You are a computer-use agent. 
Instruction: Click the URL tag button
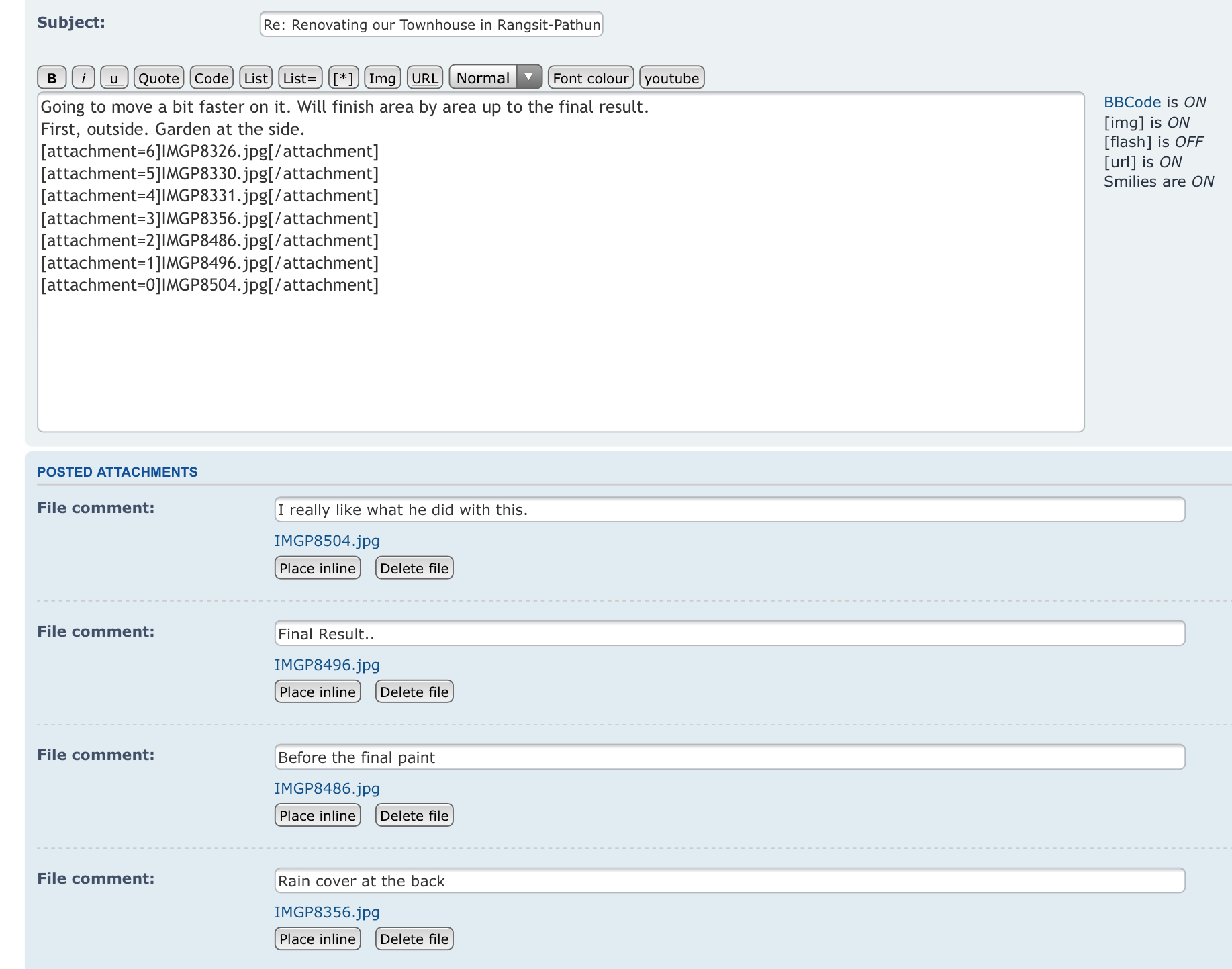[424, 78]
